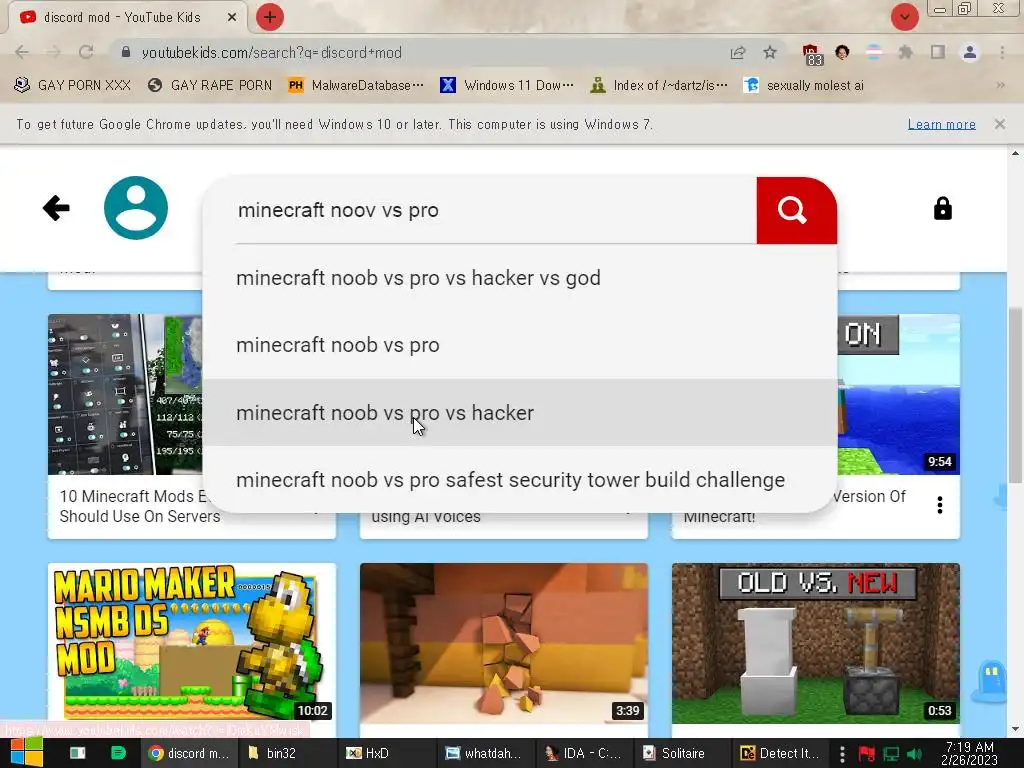Reload the page with the refresh icon
The image size is (1024, 768).
86,52
